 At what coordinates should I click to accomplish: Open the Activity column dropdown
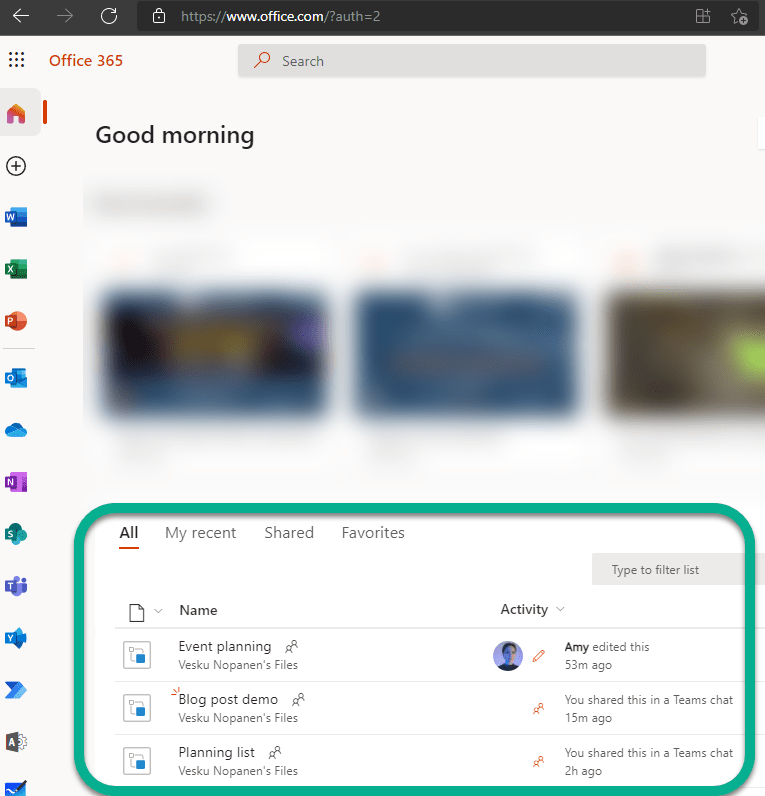pos(560,610)
